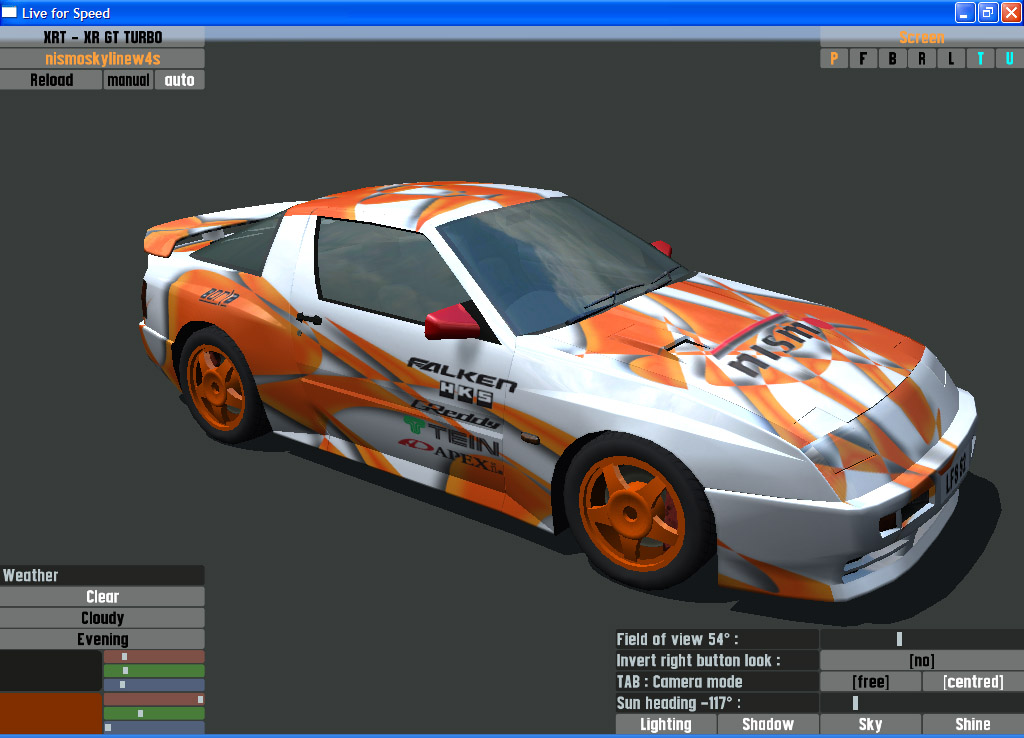
Task: Adjust green slider of the dark swatch
Action: 154,671
